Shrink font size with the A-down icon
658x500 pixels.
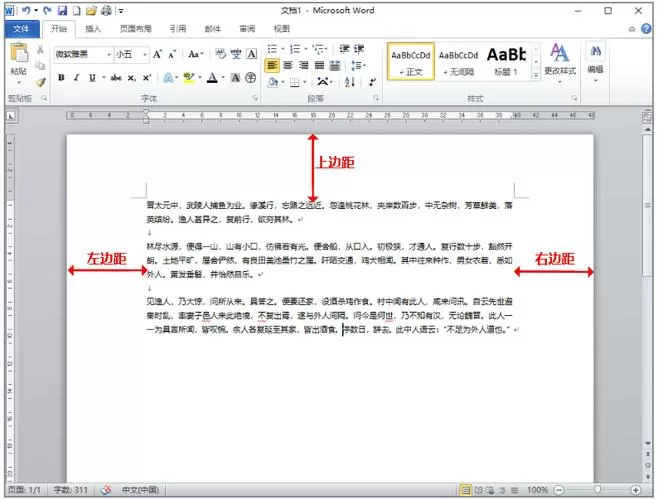coord(172,54)
